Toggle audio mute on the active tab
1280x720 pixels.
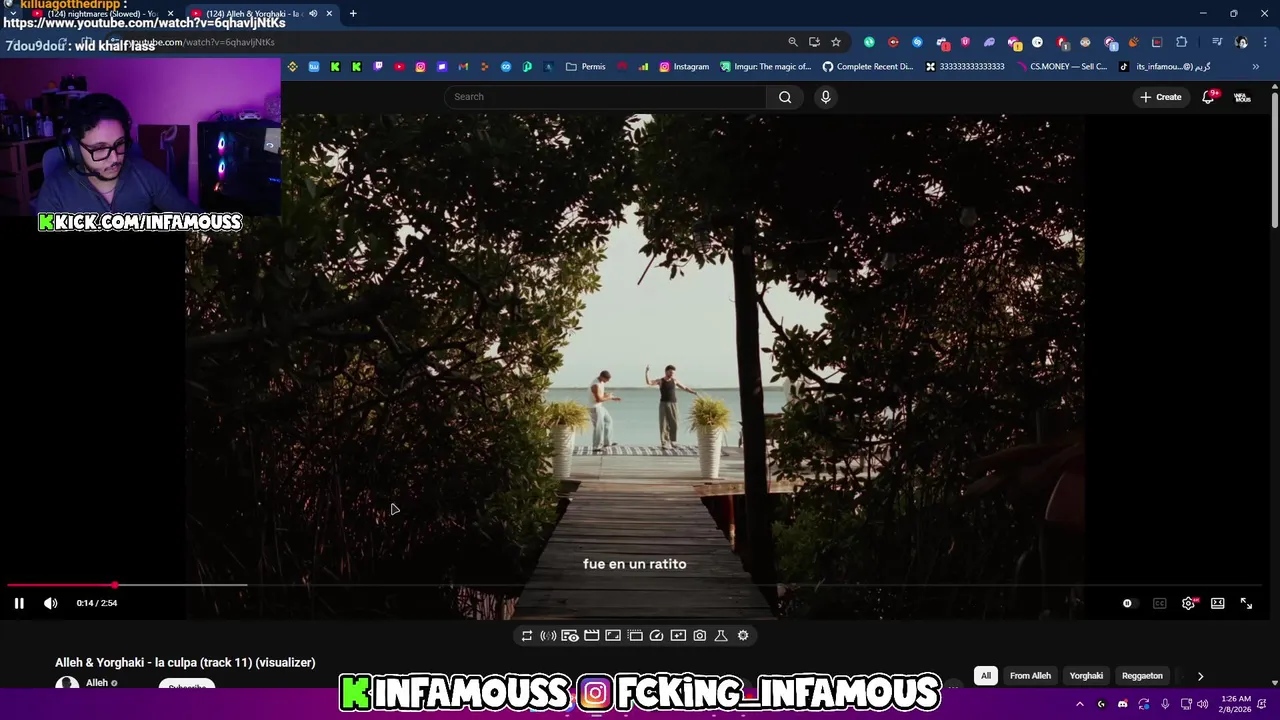coord(314,13)
